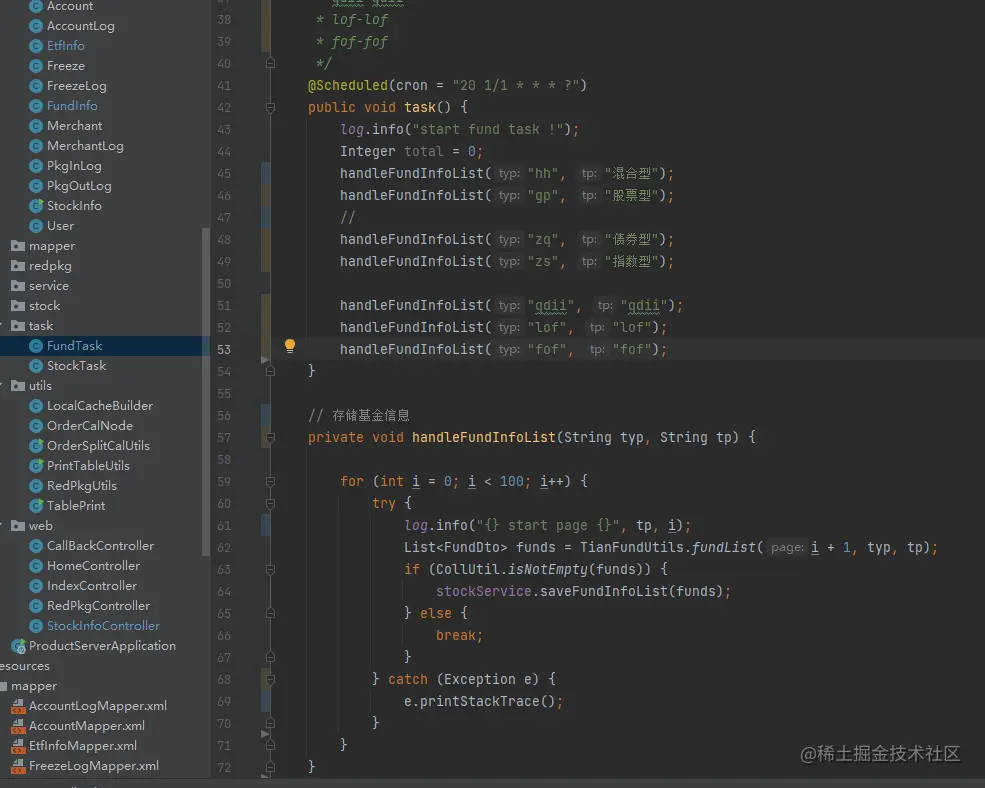Click the redpkg package folder icon
The height and width of the screenshot is (788, 985).
18,266
